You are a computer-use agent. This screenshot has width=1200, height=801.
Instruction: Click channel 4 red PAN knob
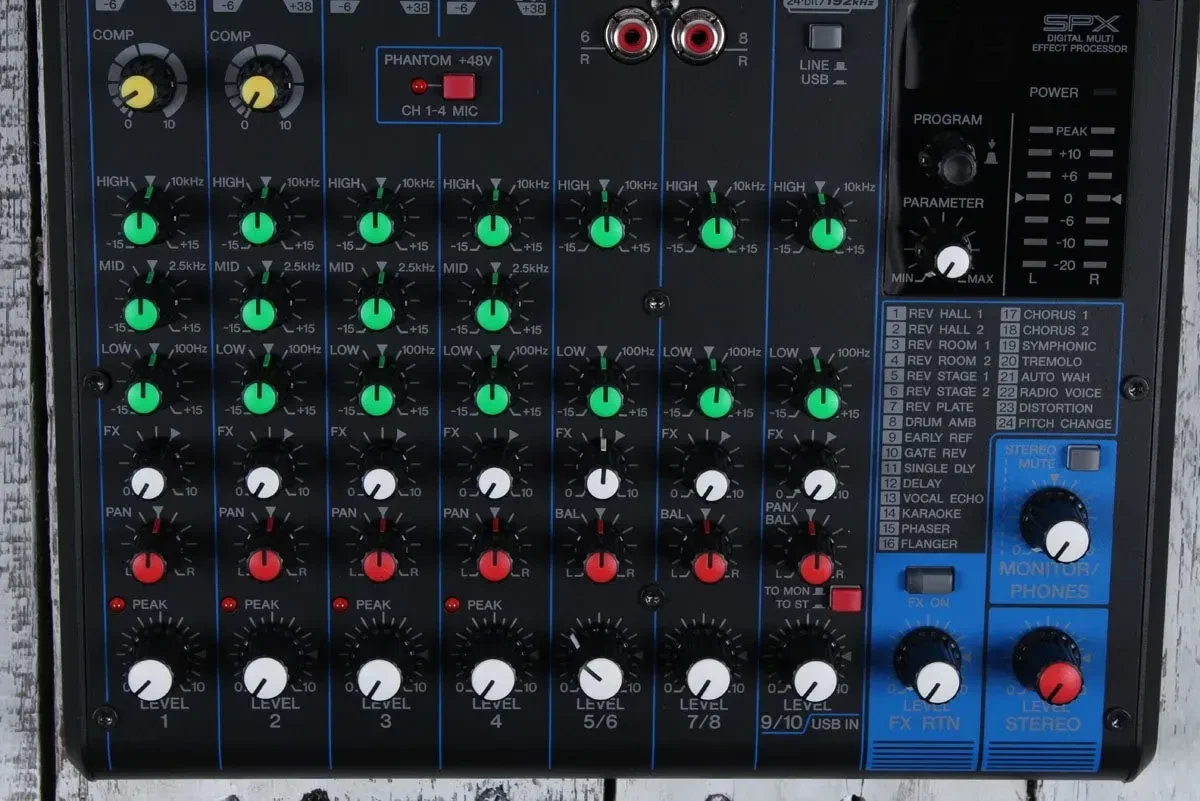[494, 565]
